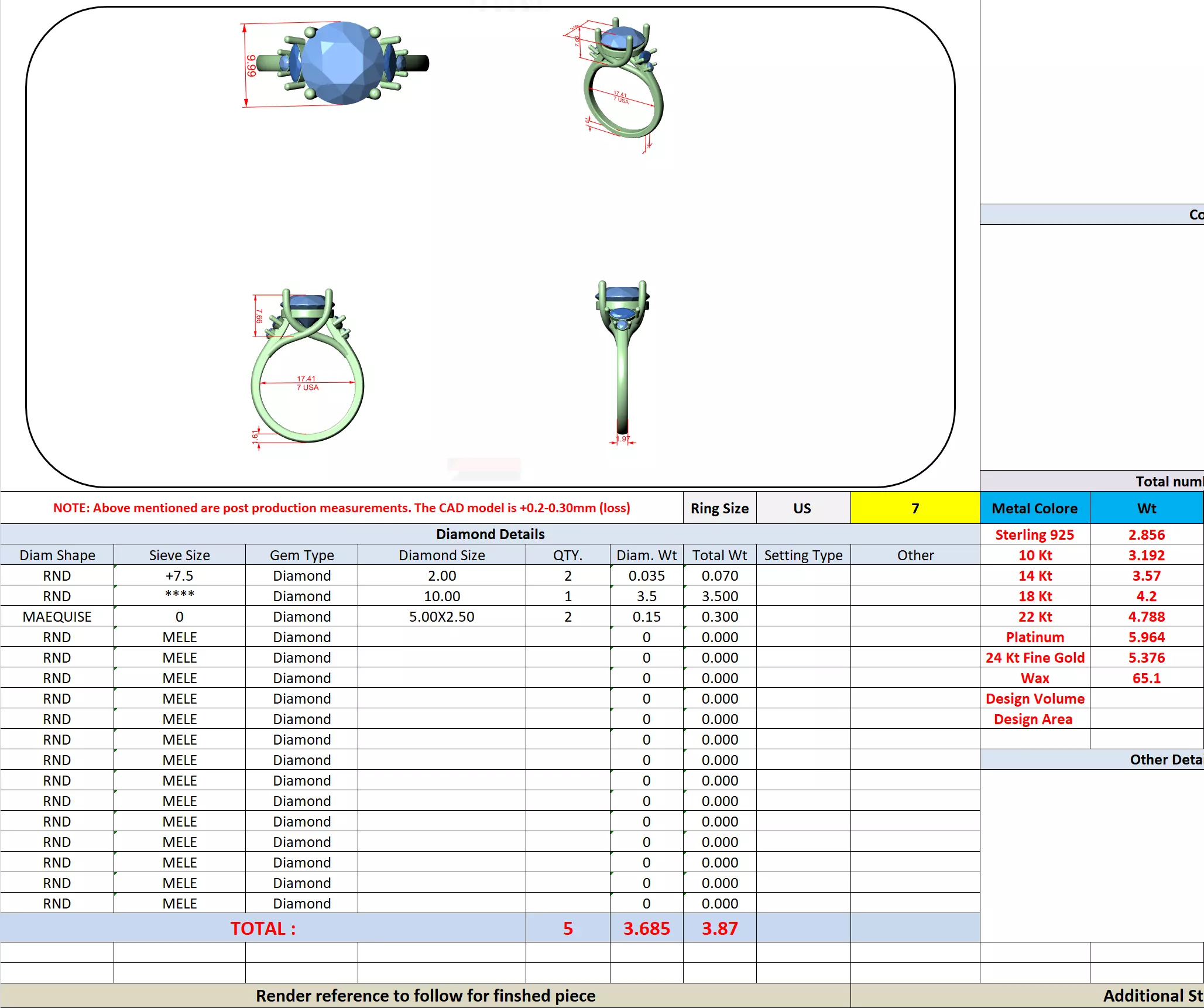The height and width of the screenshot is (1008, 1204).
Task: Click the red post production NOTE text
Action: [x=341, y=508]
